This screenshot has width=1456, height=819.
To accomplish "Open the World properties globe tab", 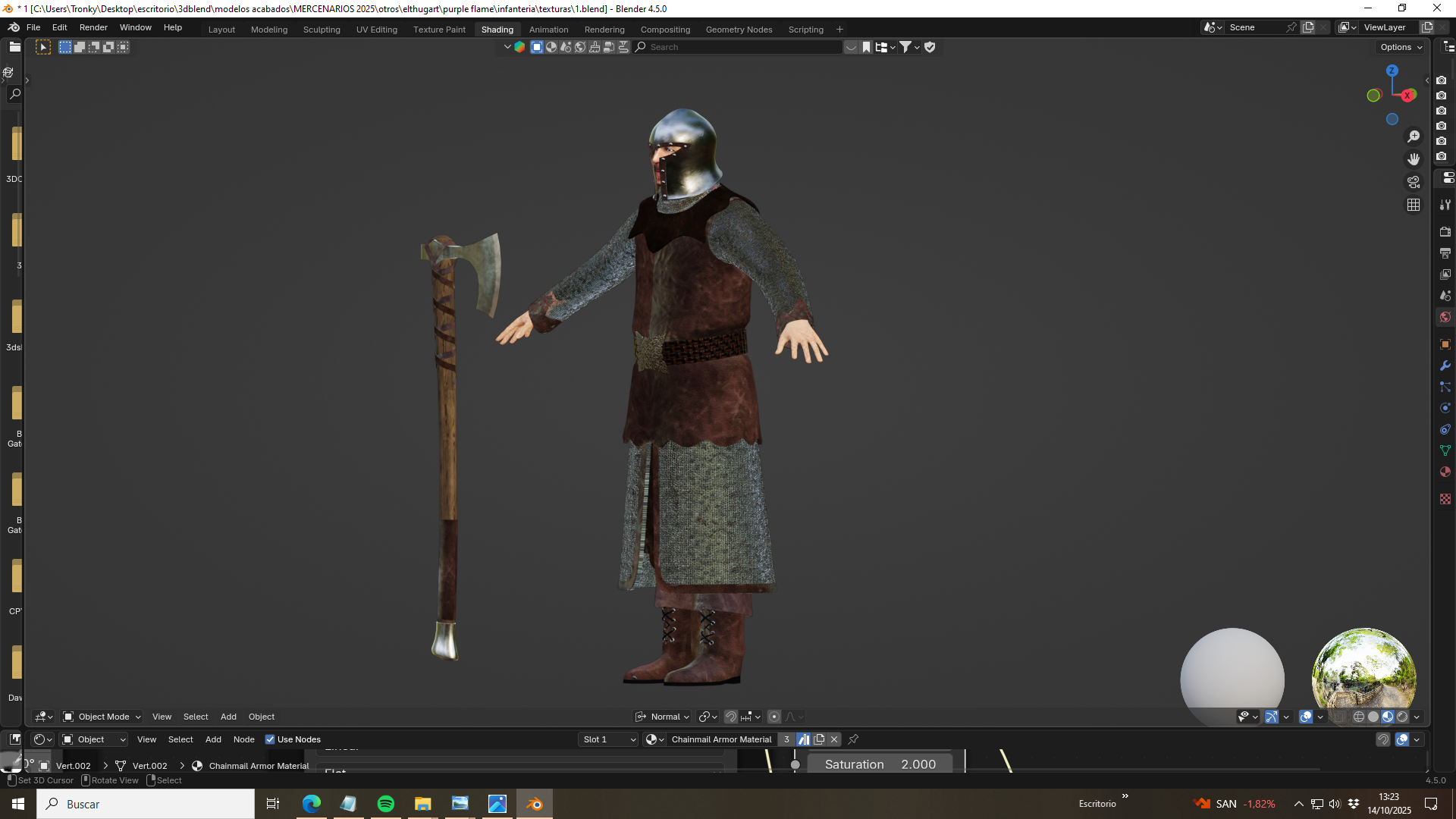I will click(x=1445, y=317).
